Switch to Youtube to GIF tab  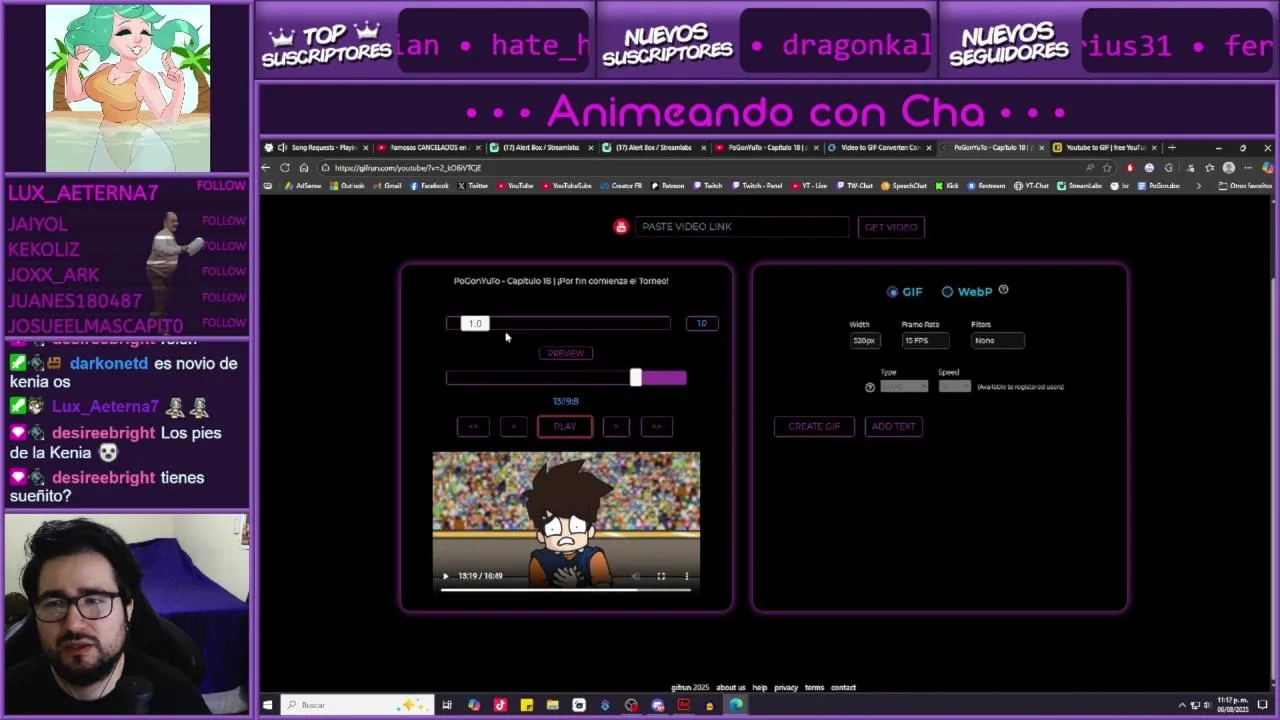tap(1104, 148)
